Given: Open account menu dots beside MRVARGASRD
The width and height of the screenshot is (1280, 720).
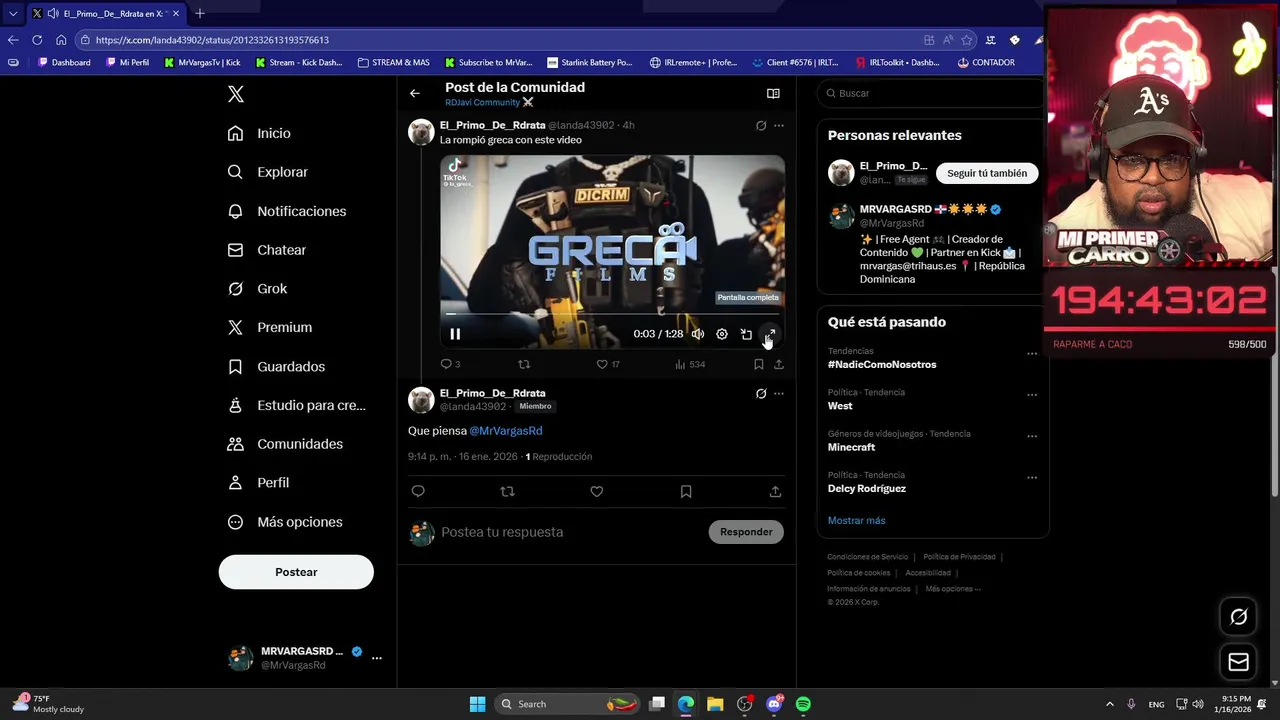Looking at the screenshot, I should pos(376,658).
